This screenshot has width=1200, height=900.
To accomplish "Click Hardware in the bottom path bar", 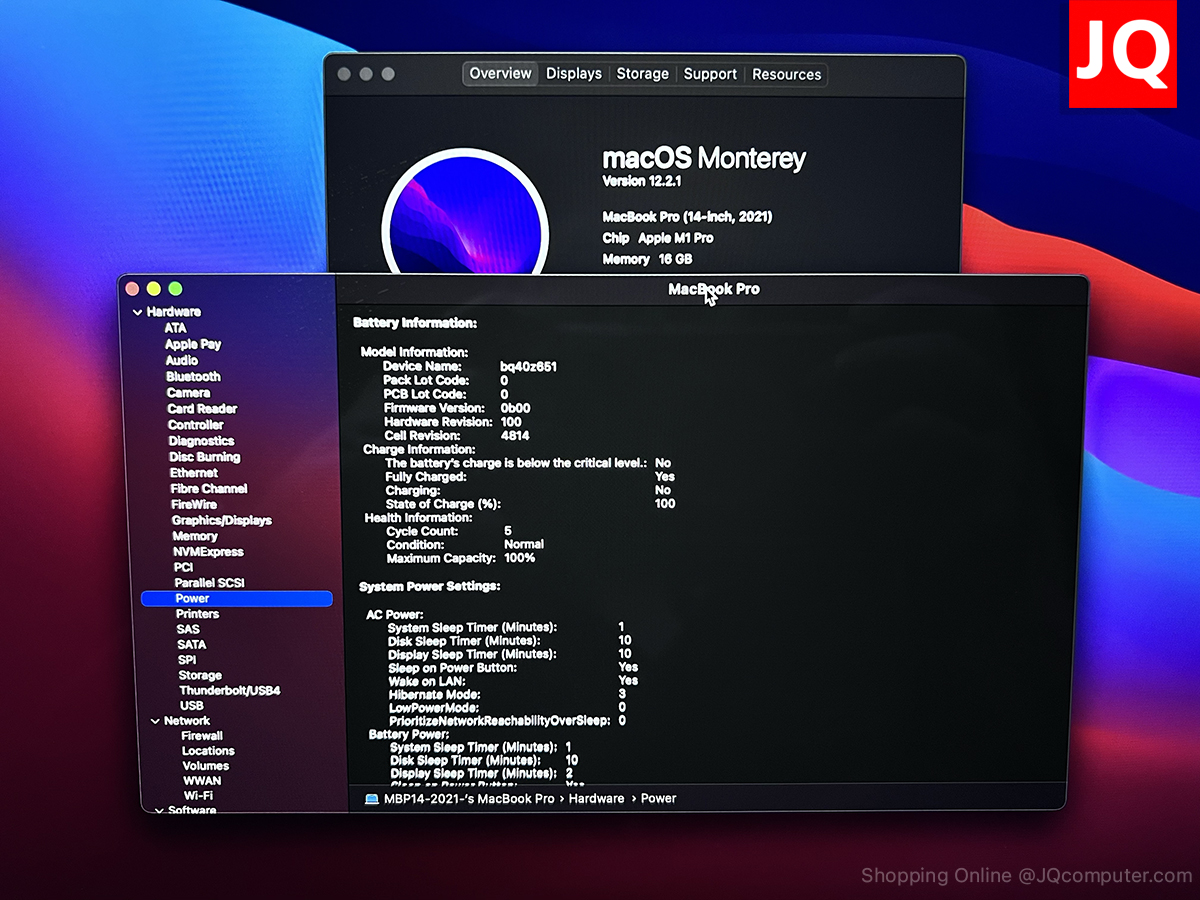I will click(x=597, y=799).
